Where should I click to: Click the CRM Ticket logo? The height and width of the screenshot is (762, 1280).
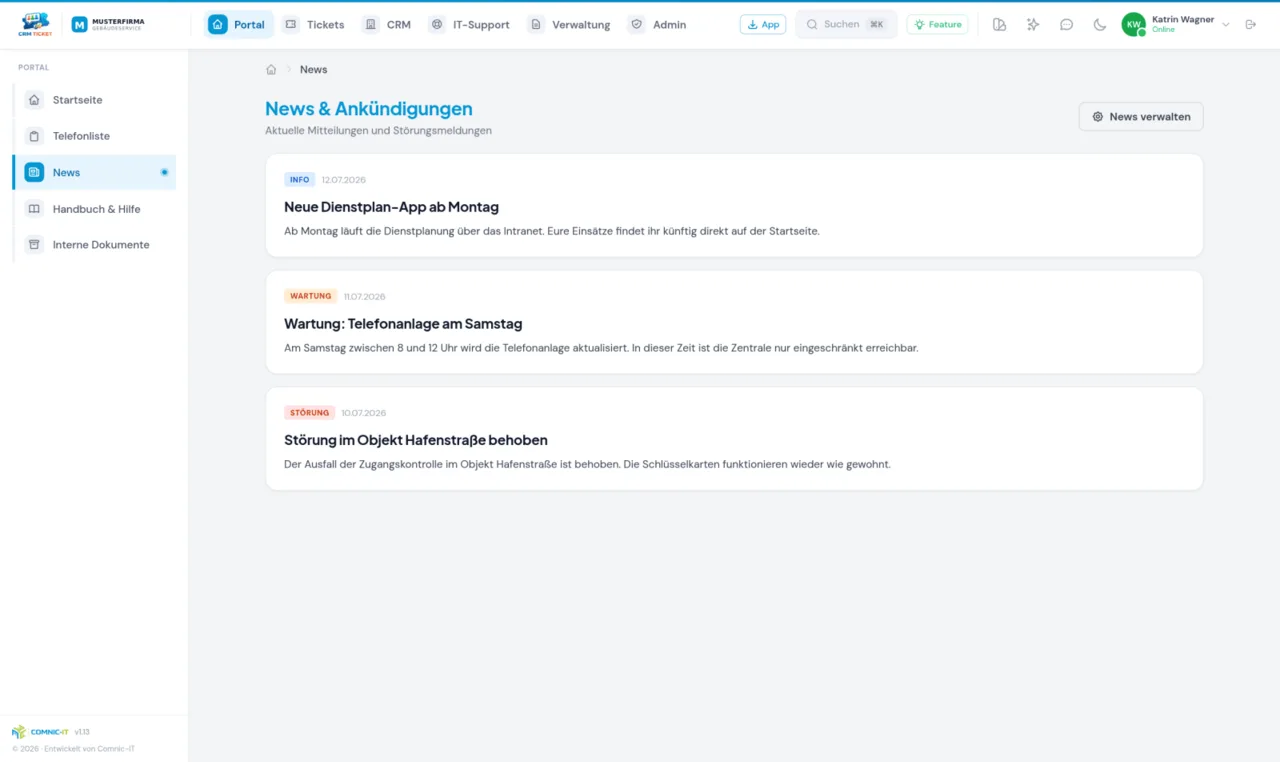pos(35,24)
